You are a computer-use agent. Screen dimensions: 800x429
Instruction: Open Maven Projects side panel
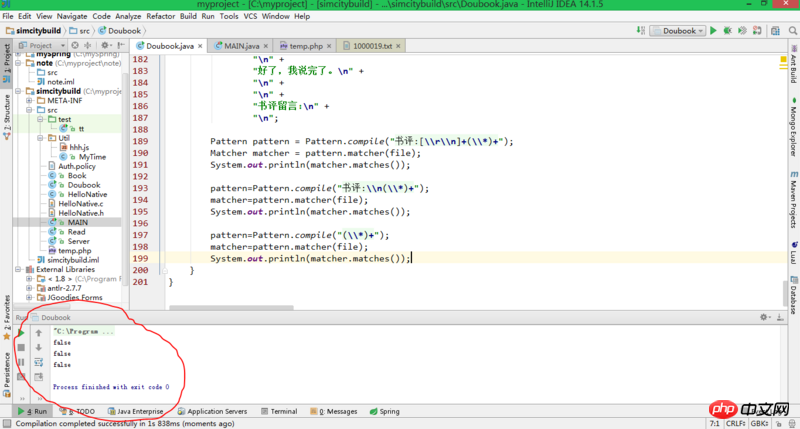pyautogui.click(x=794, y=199)
